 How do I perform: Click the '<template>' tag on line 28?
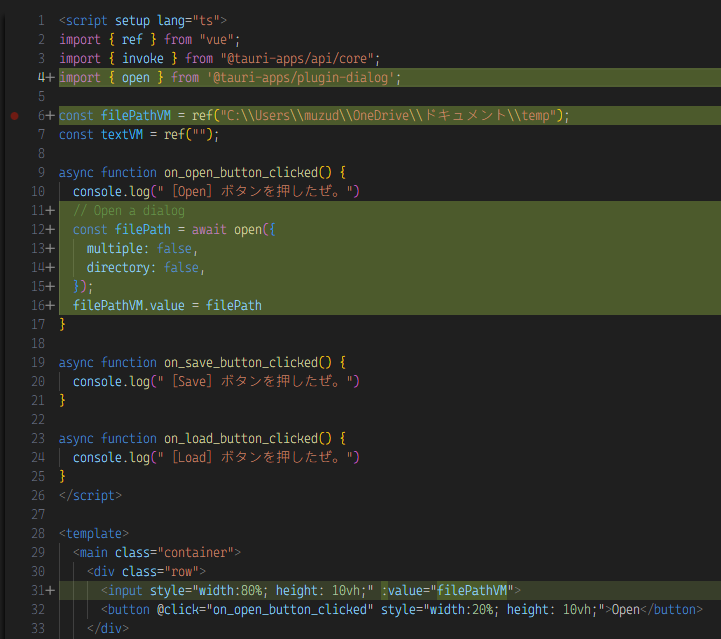click(x=94, y=534)
